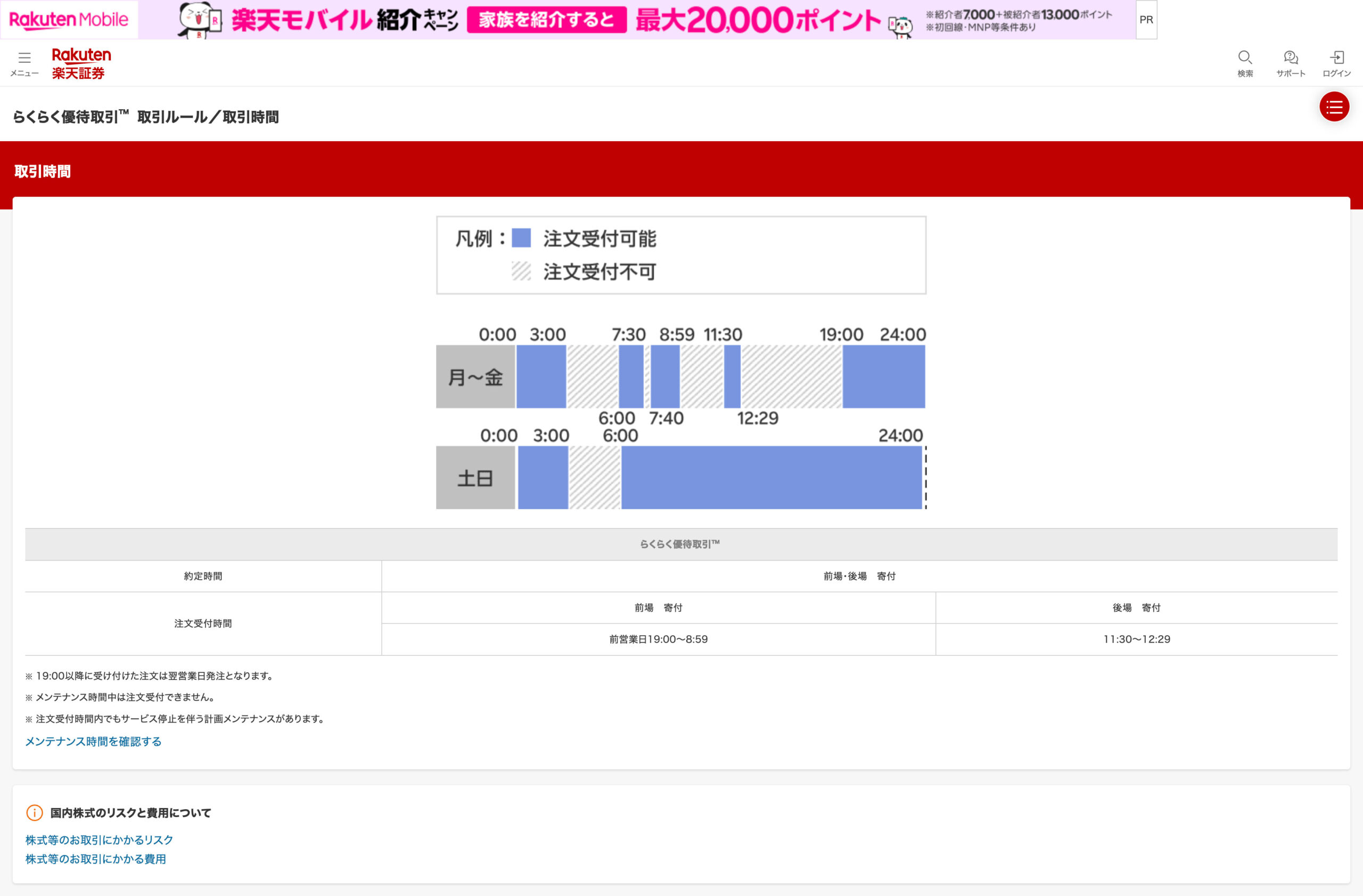Open the search magnifier icon
The image size is (1363, 896).
[x=1244, y=58]
